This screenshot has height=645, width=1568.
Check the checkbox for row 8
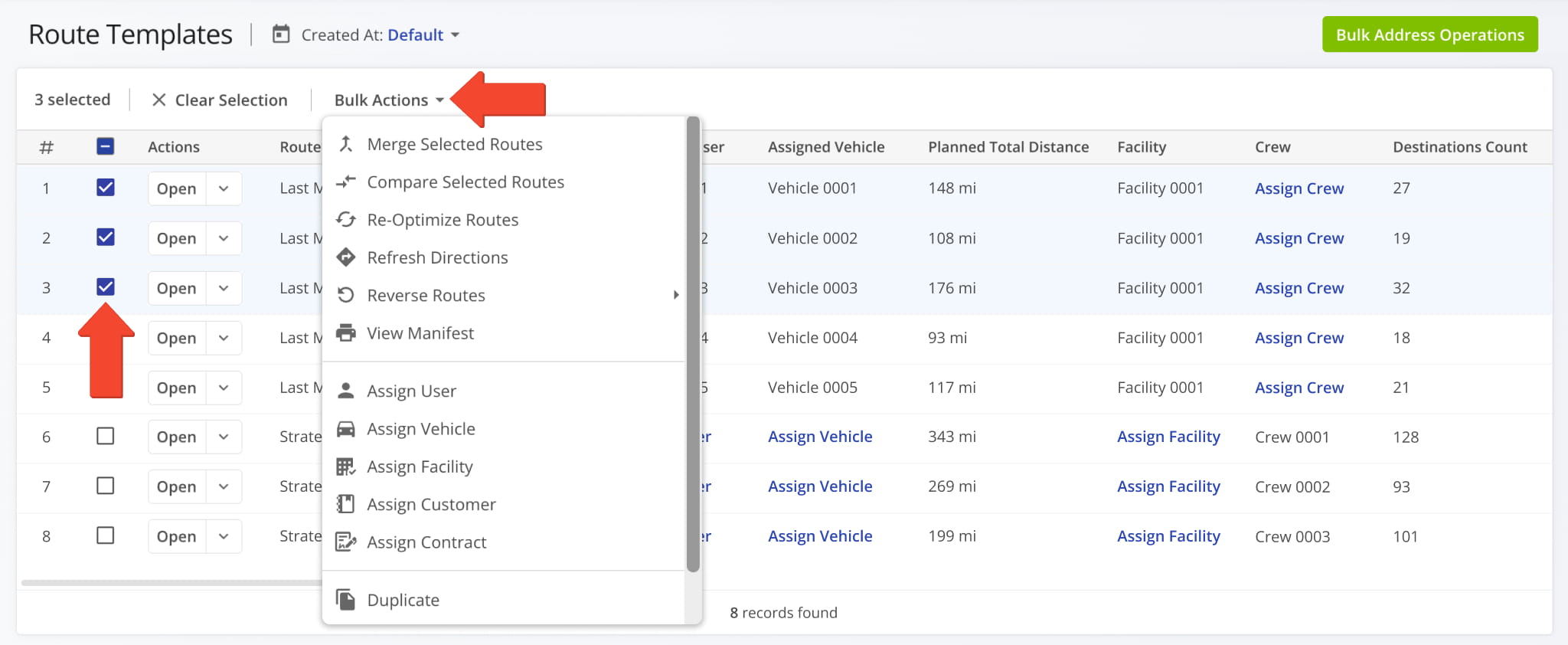point(106,536)
